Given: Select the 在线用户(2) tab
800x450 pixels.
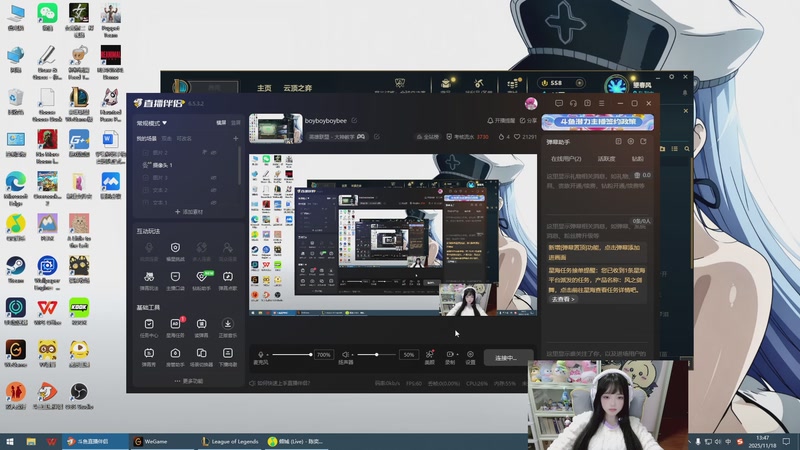Looking at the screenshot, I should click(x=566, y=159).
